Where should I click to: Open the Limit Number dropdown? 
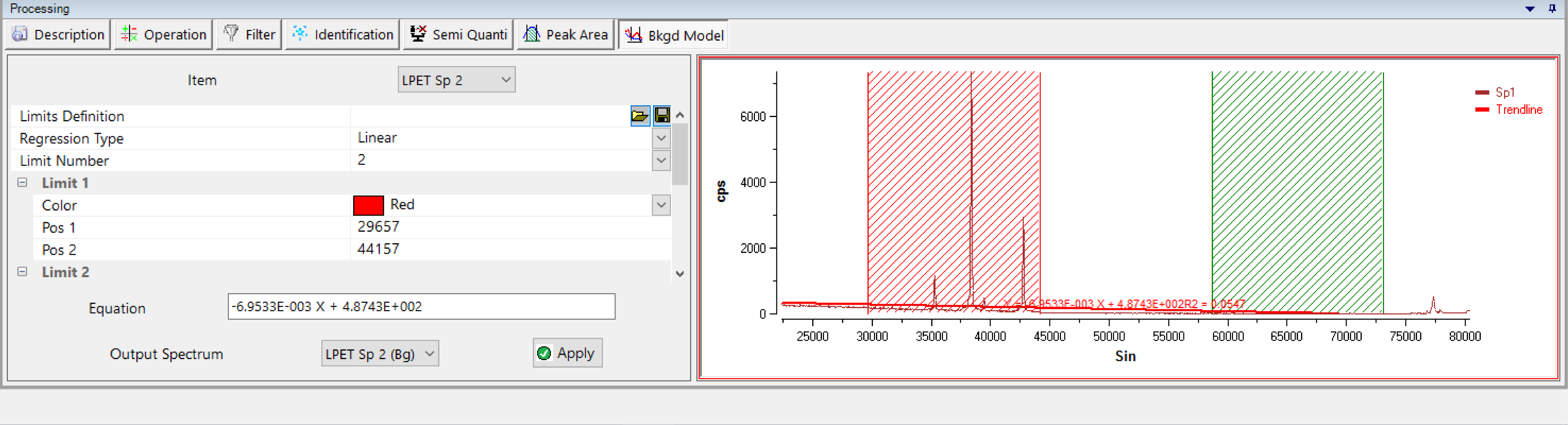tap(661, 160)
